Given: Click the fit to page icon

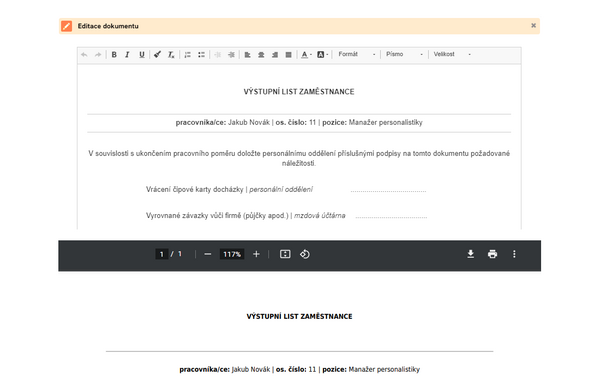Looking at the screenshot, I should (x=285, y=254).
